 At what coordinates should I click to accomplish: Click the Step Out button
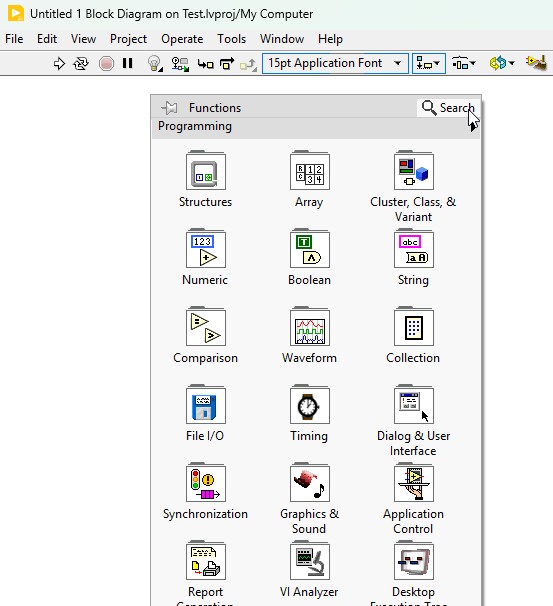point(248,64)
